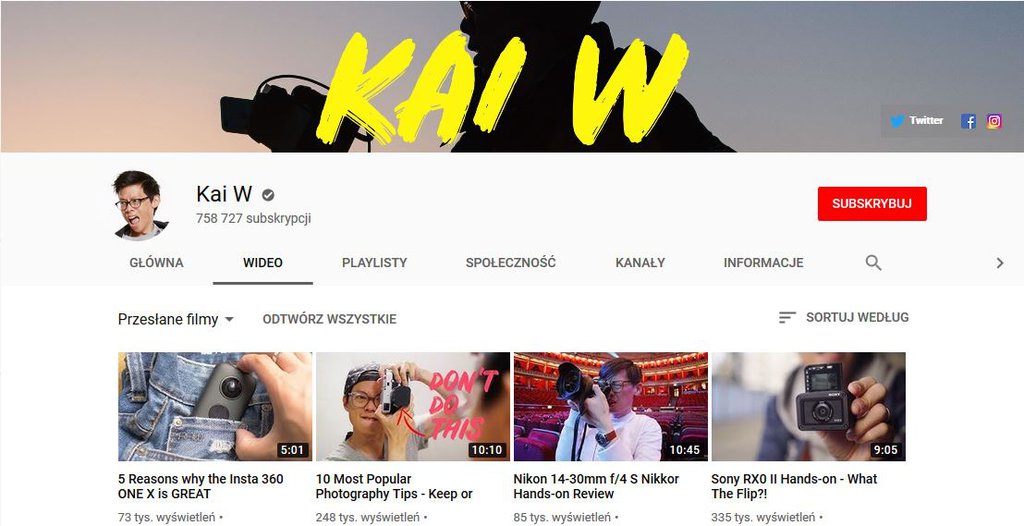
Task: Select the PLAYLISTY tab
Action: 374,263
